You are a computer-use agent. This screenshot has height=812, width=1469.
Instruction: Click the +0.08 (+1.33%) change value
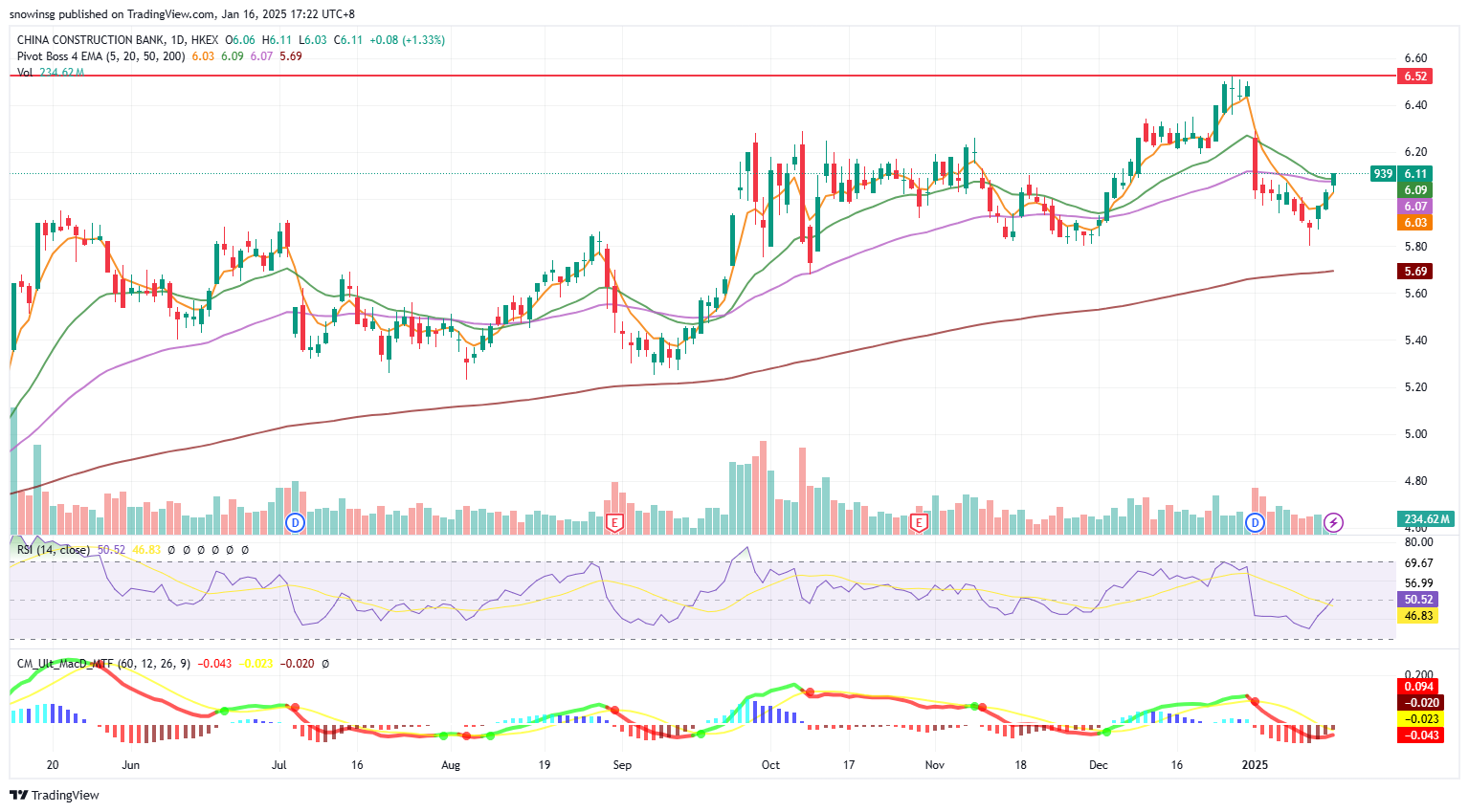[408, 40]
